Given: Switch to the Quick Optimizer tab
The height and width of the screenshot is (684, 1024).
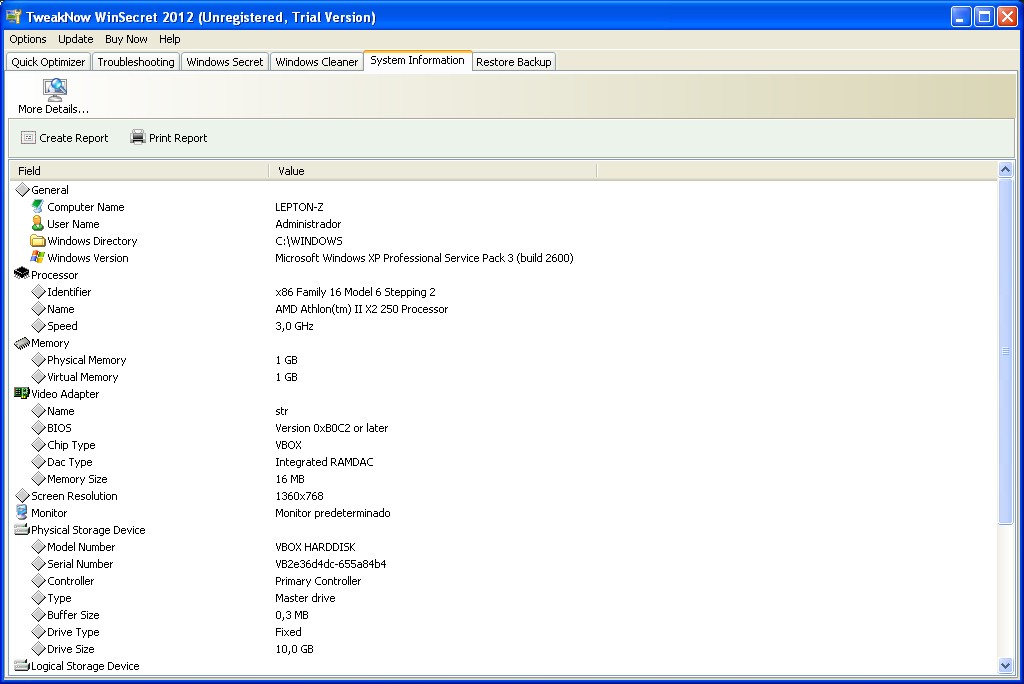Looking at the screenshot, I should pos(48,61).
